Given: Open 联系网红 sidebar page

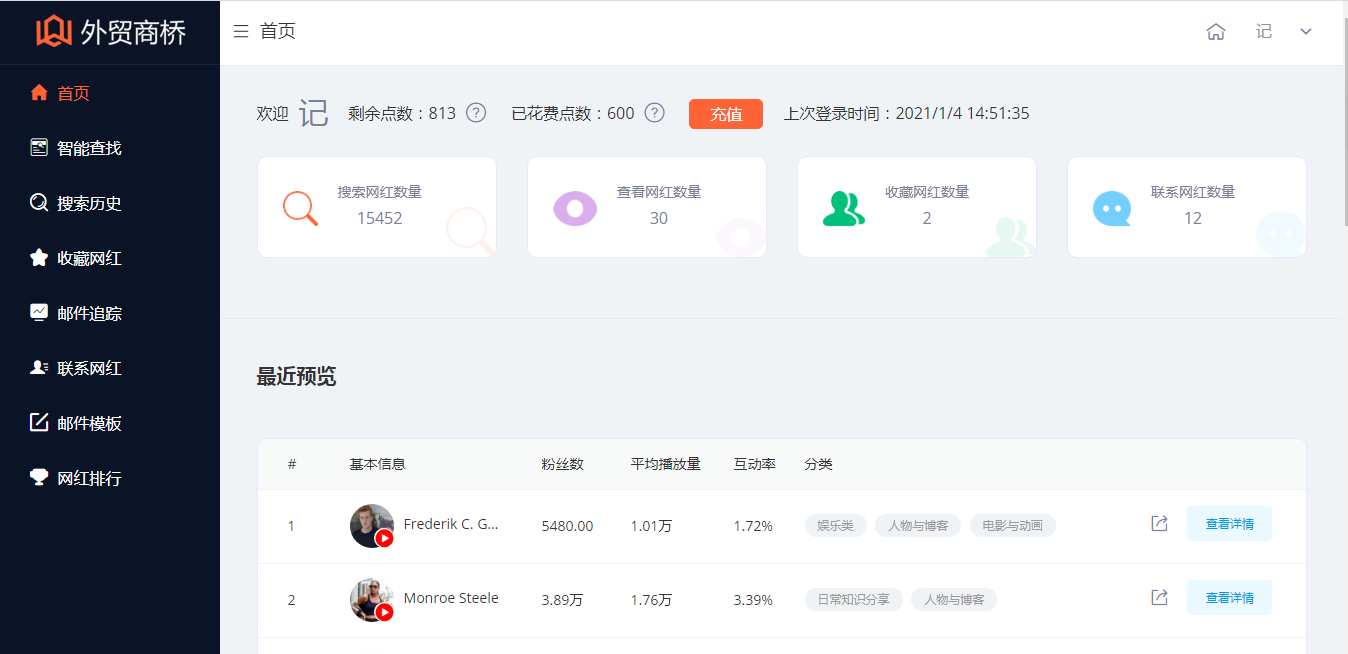Looking at the screenshot, I should point(89,368).
